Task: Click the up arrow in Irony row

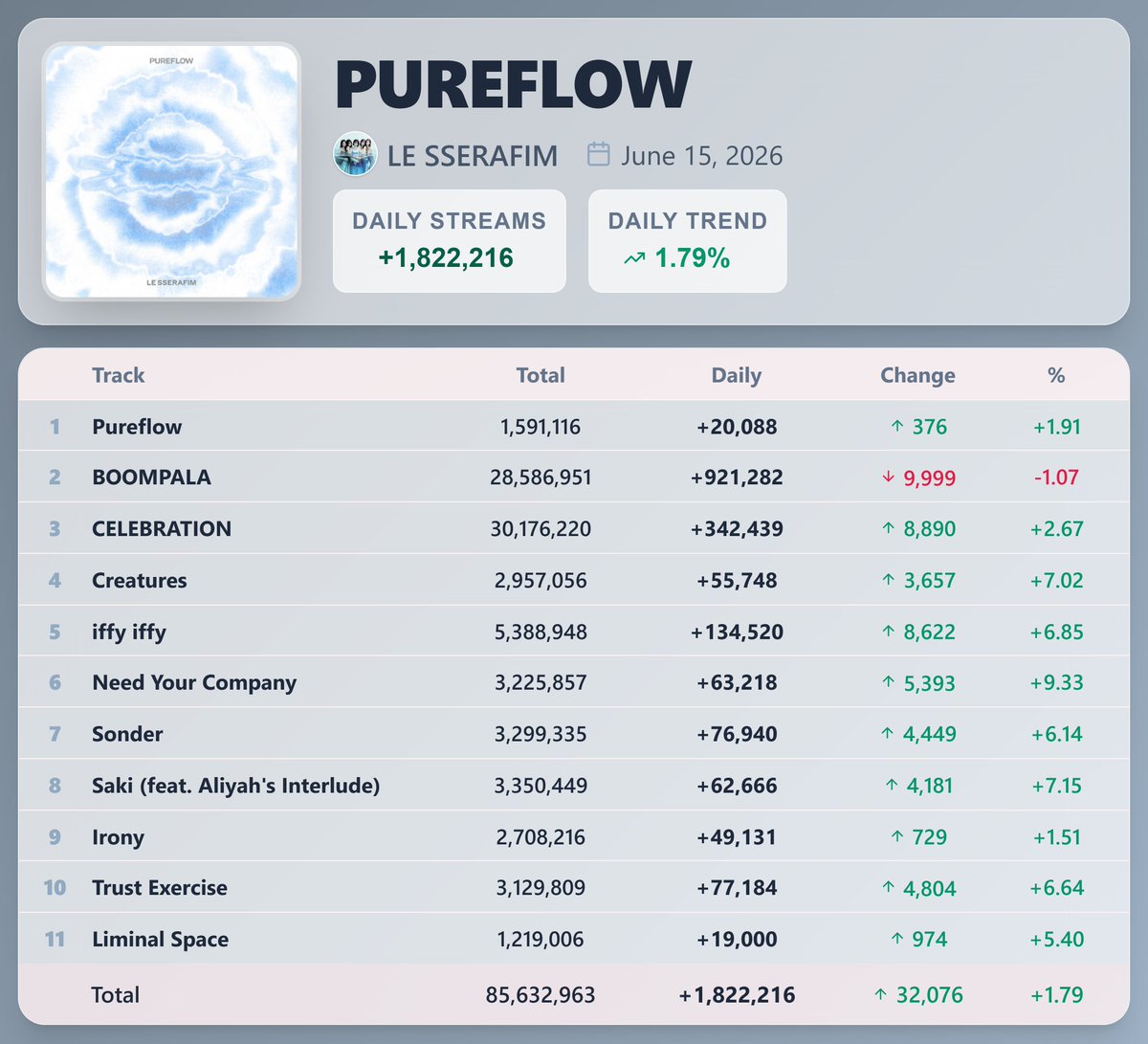Action: [x=896, y=837]
